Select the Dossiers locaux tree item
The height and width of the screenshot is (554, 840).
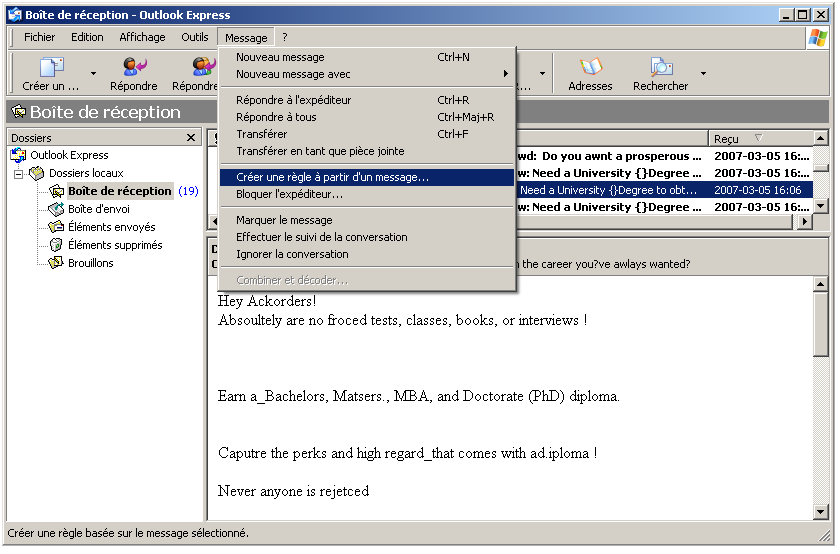[86, 173]
